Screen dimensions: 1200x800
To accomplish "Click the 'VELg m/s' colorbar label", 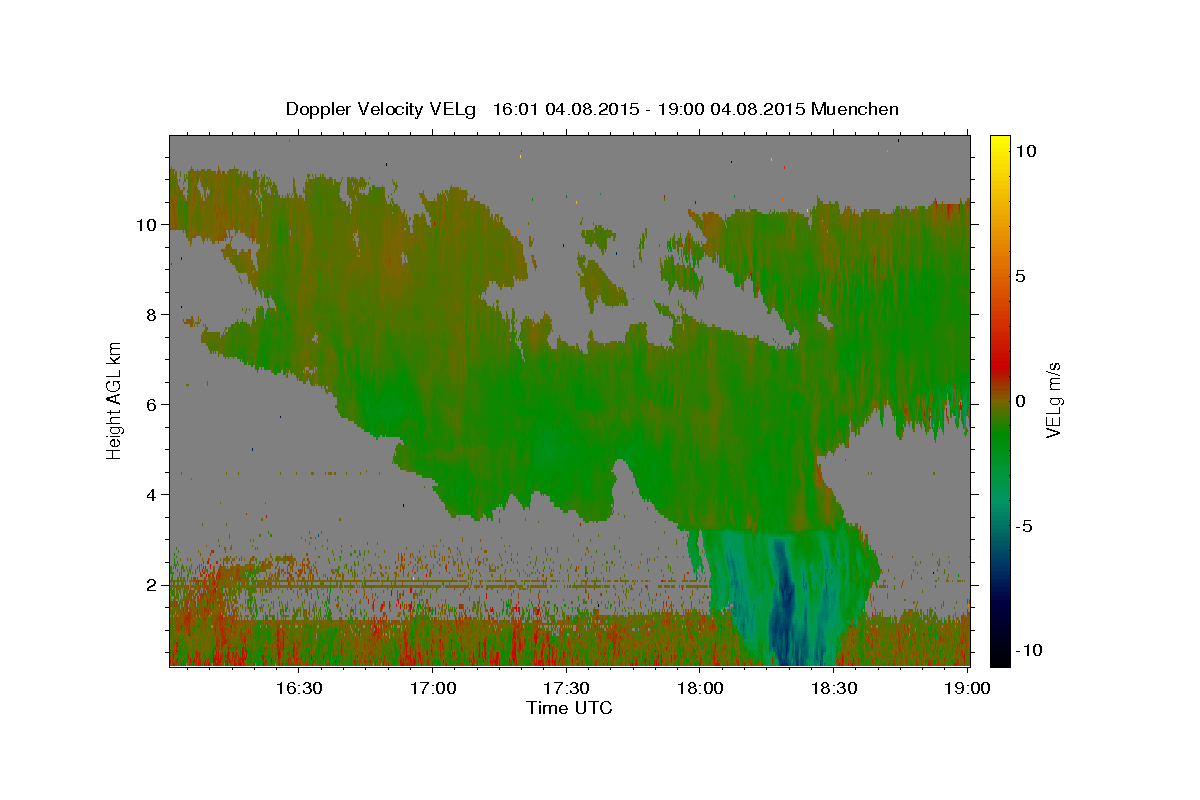I will pos(1053,400).
